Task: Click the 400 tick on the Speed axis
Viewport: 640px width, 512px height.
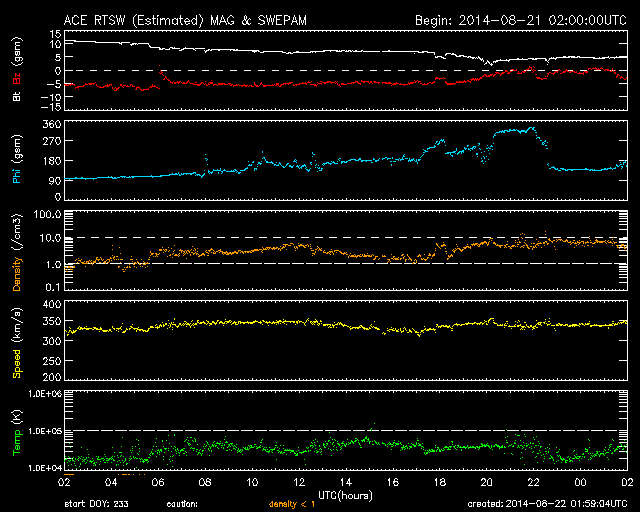Action: [x=52, y=304]
